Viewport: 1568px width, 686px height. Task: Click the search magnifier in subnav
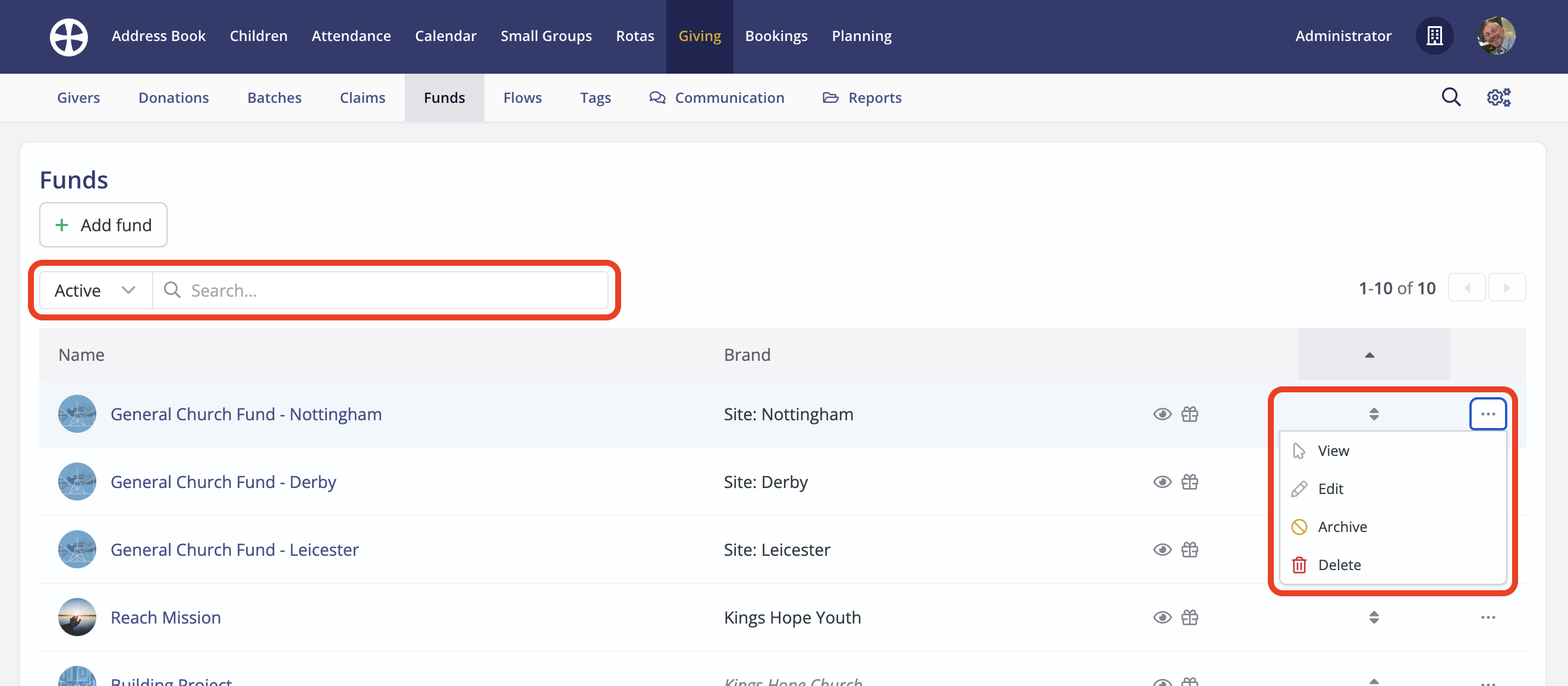tap(1450, 97)
